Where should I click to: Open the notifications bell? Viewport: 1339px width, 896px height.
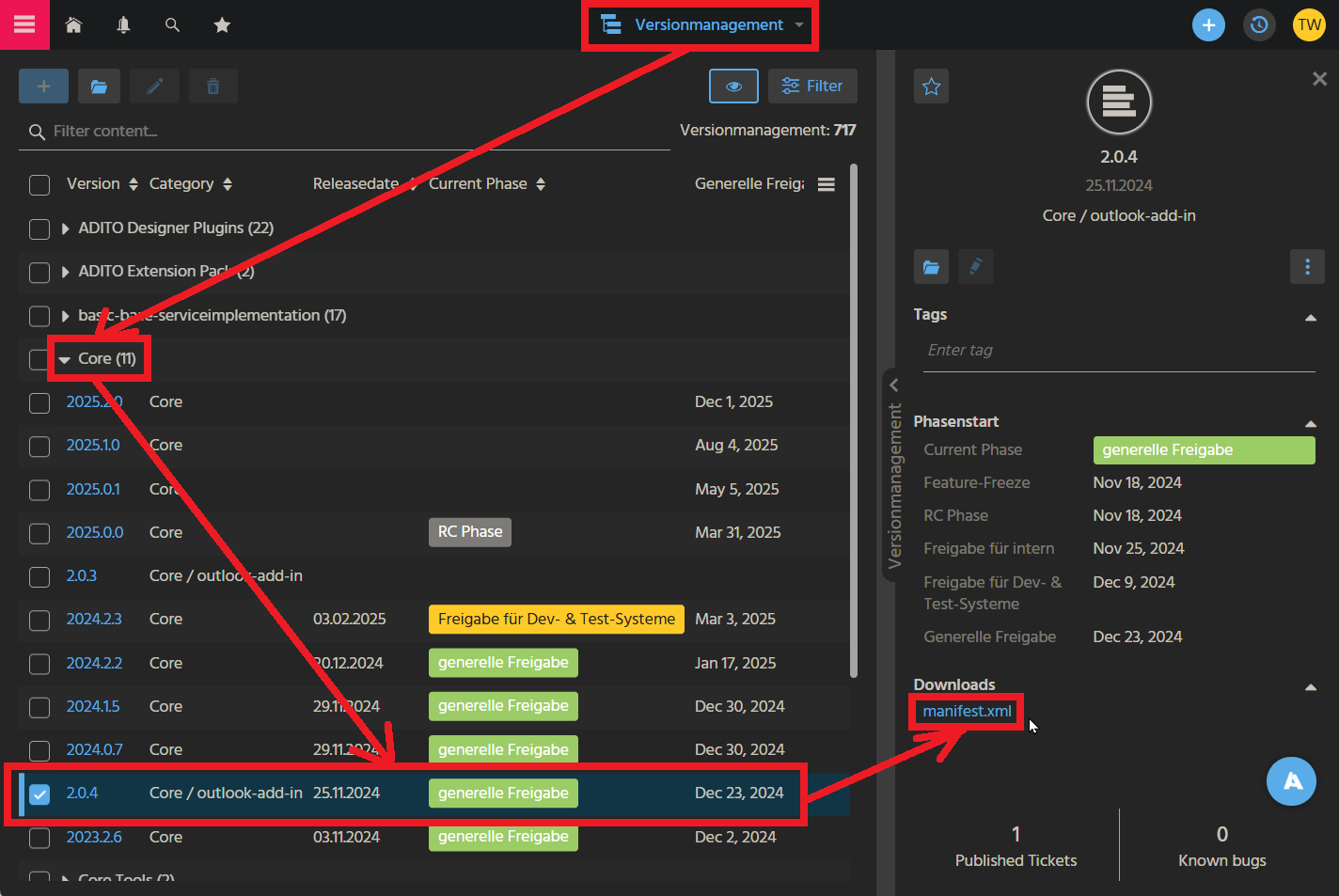click(123, 25)
